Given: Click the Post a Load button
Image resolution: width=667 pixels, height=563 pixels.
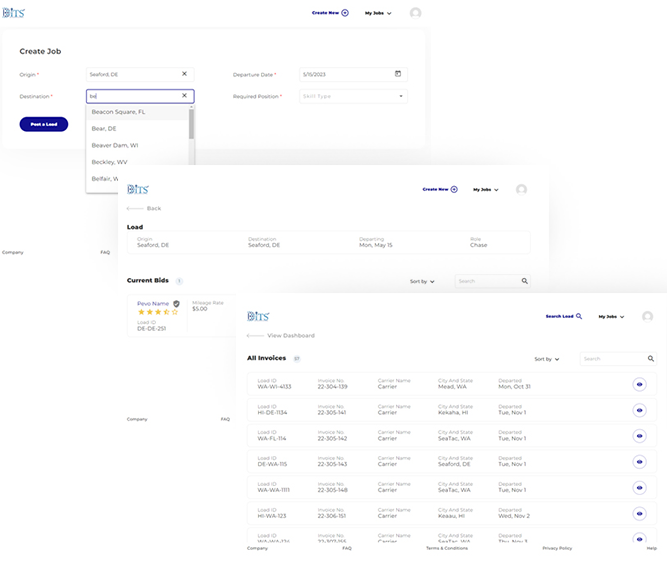Looking at the screenshot, I should tap(44, 124).
